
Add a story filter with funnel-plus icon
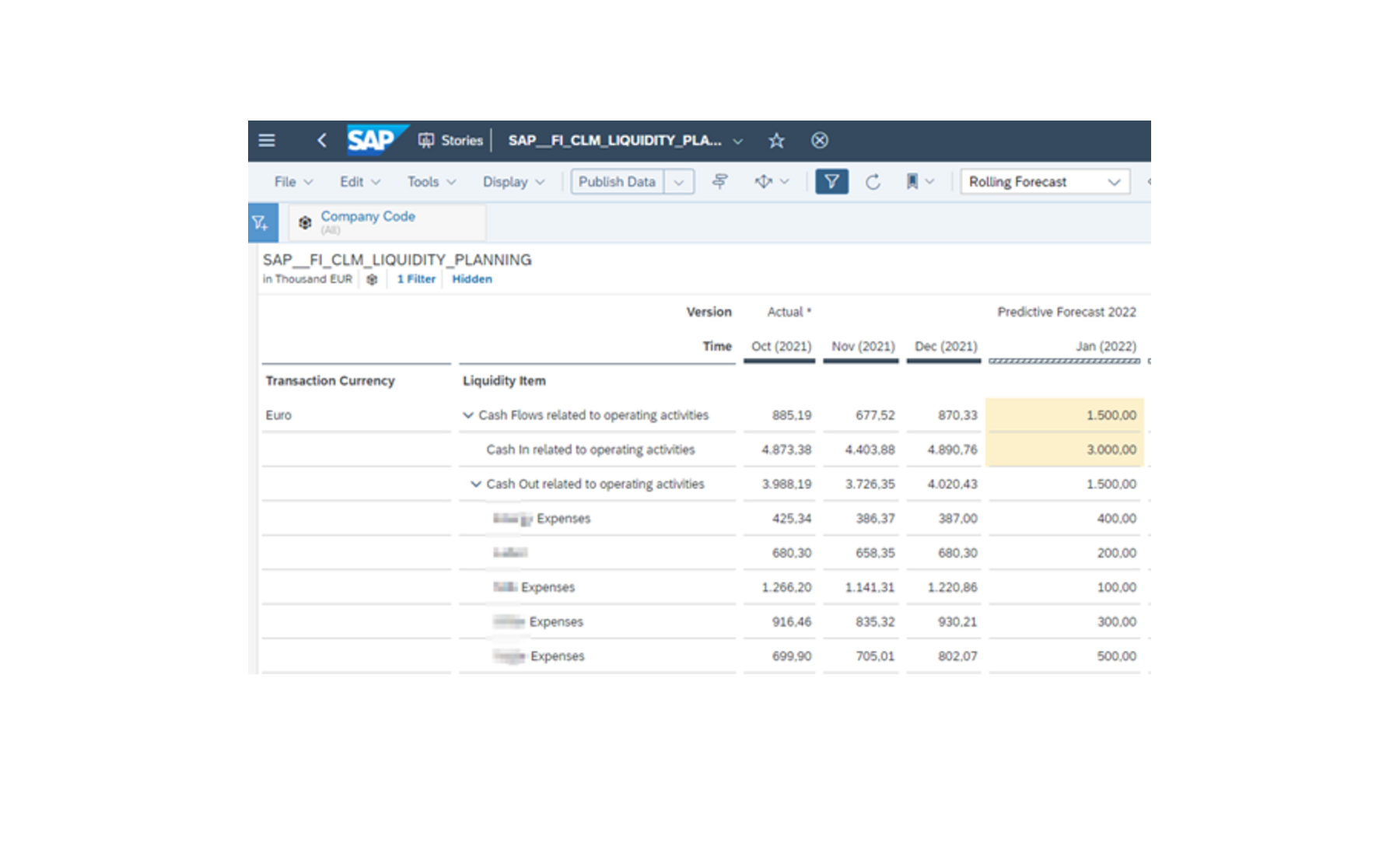[x=263, y=224]
